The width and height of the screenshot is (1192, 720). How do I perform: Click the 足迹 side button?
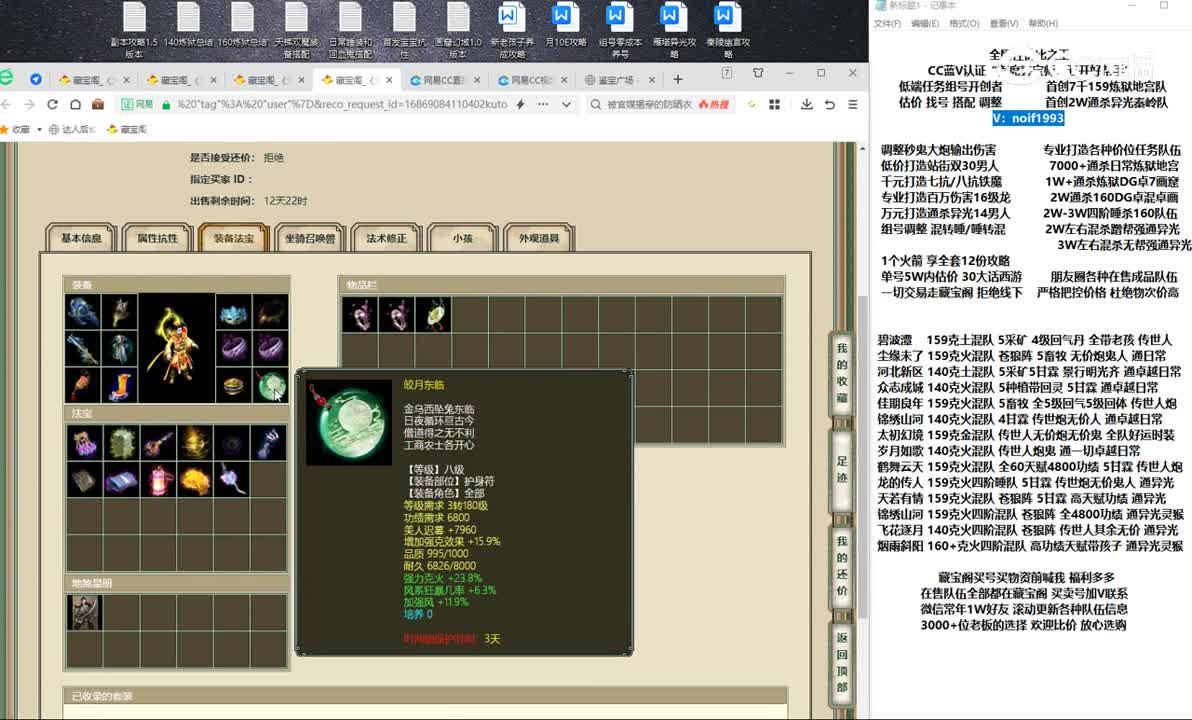tap(842, 469)
